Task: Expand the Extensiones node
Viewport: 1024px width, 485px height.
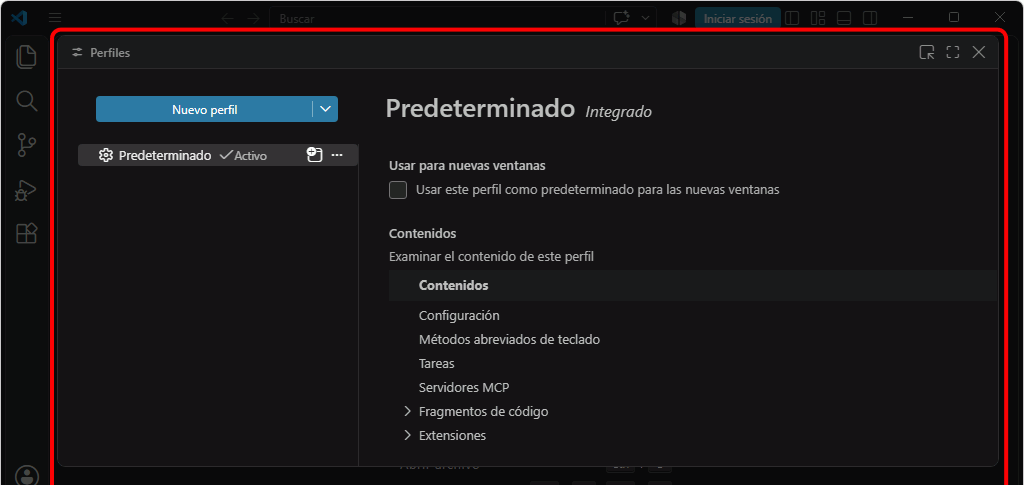Action: [x=408, y=435]
